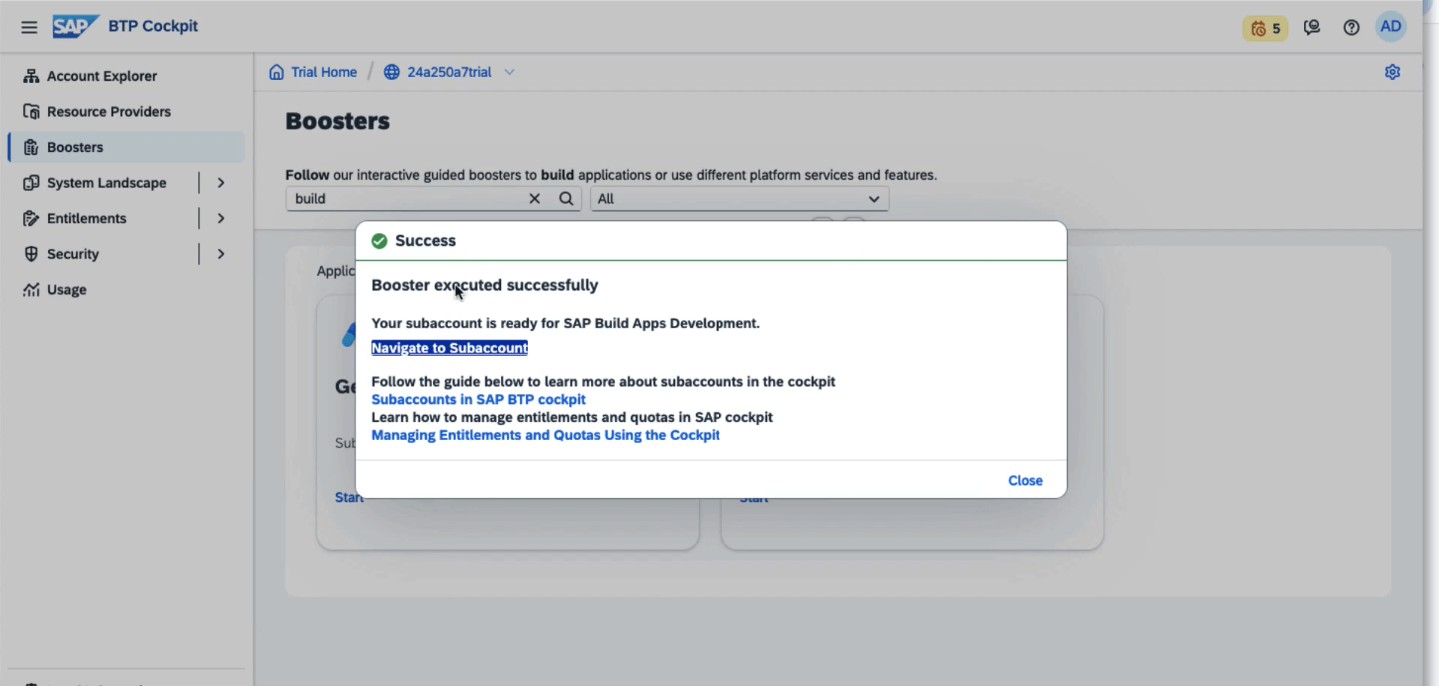This screenshot has width=1439, height=686.
Task: Click the Success dialog title
Action: pos(425,241)
